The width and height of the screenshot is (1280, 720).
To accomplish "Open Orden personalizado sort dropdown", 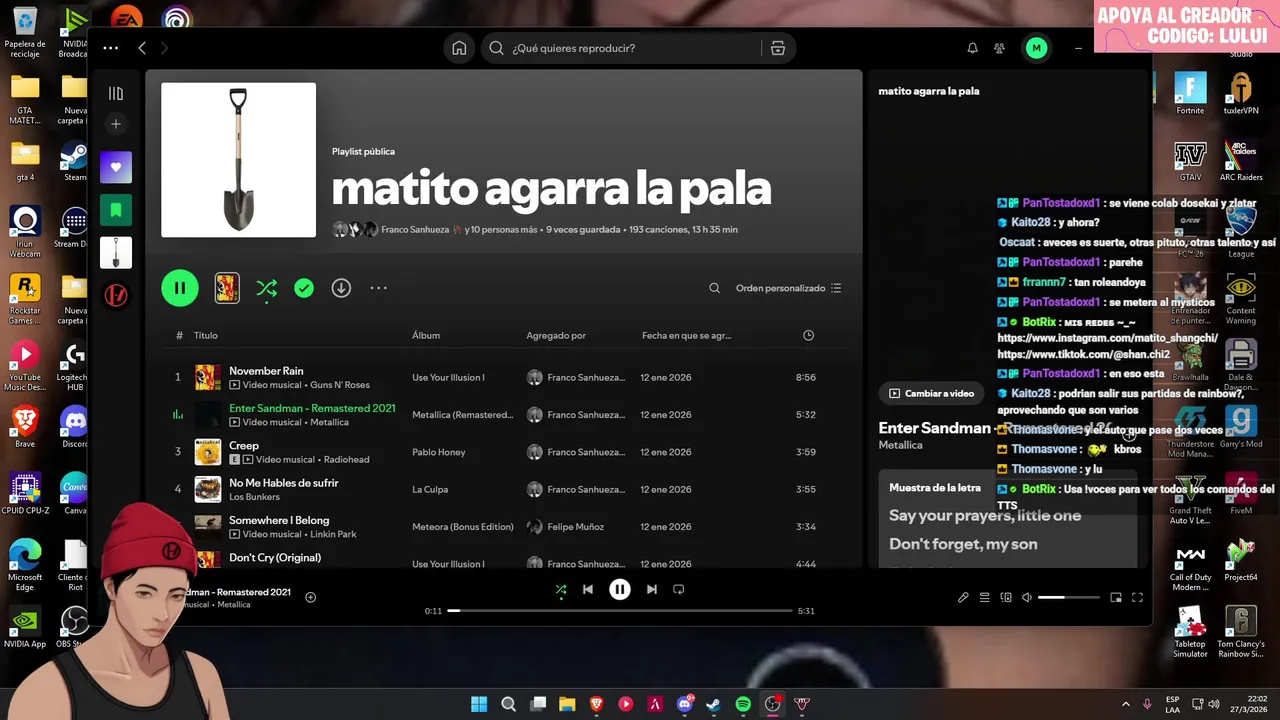I will [x=788, y=288].
